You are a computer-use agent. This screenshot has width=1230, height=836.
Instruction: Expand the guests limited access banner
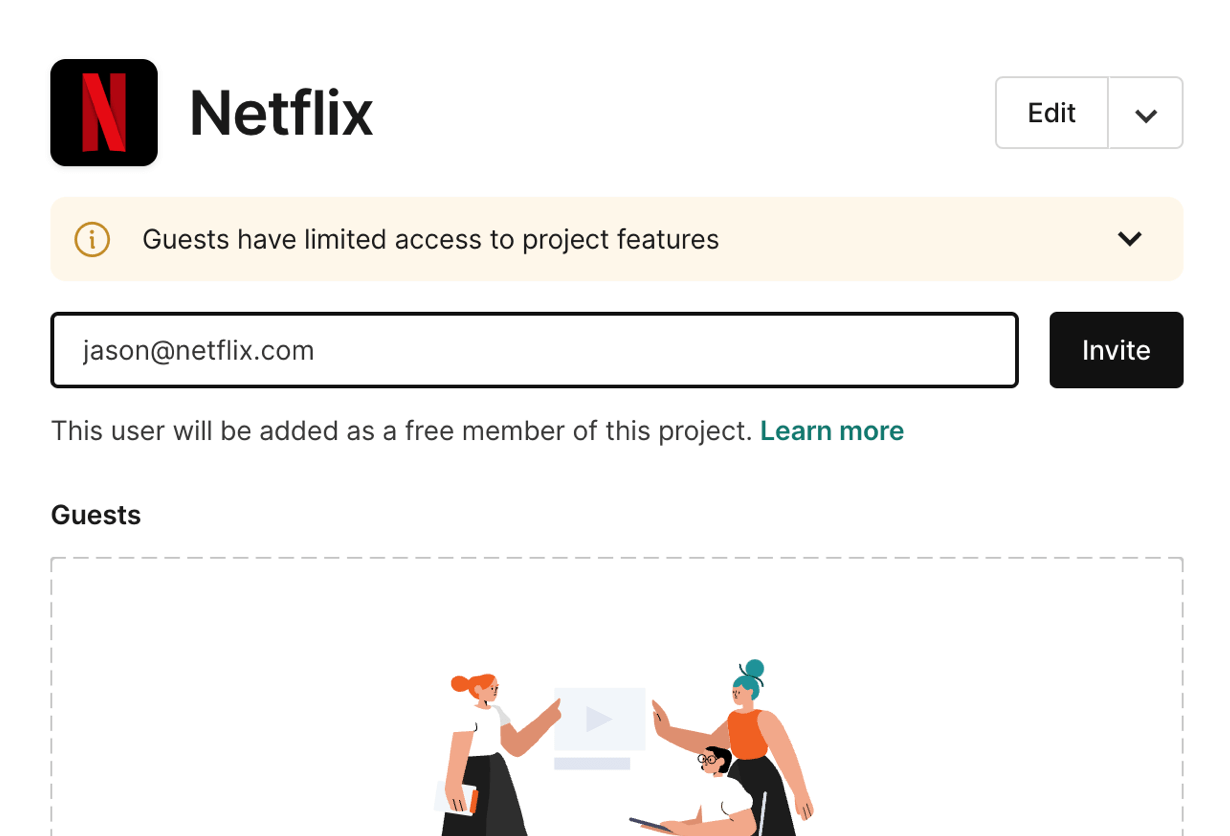coord(1129,239)
